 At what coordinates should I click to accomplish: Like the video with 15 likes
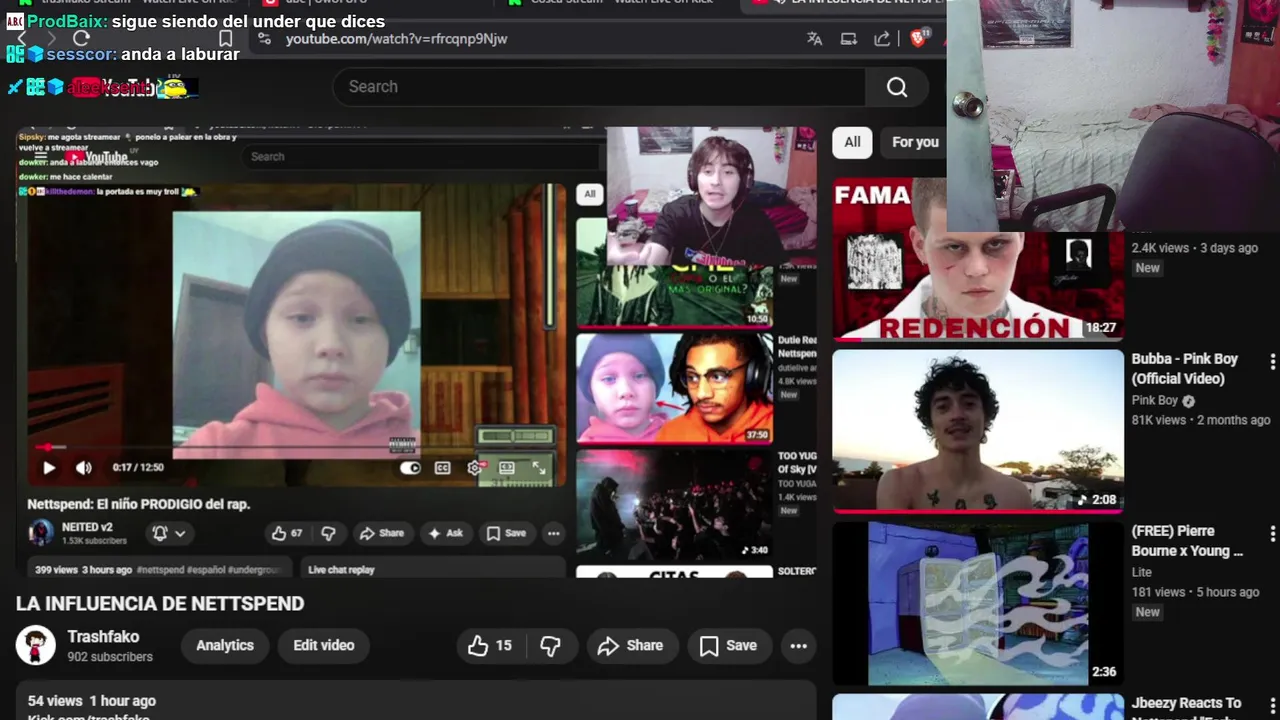(490, 646)
